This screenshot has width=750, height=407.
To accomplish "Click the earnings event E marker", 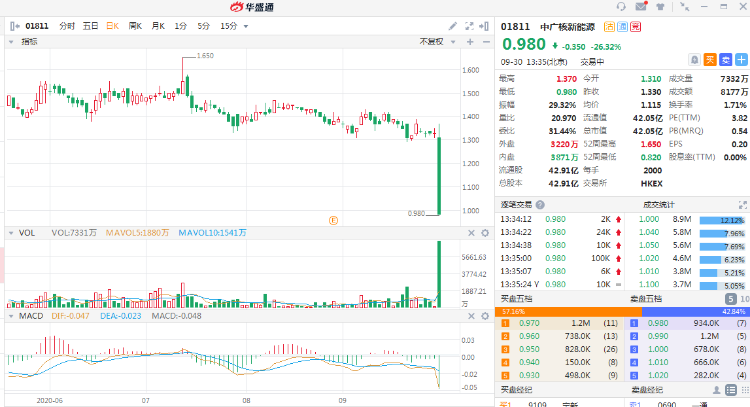I will 333,220.
